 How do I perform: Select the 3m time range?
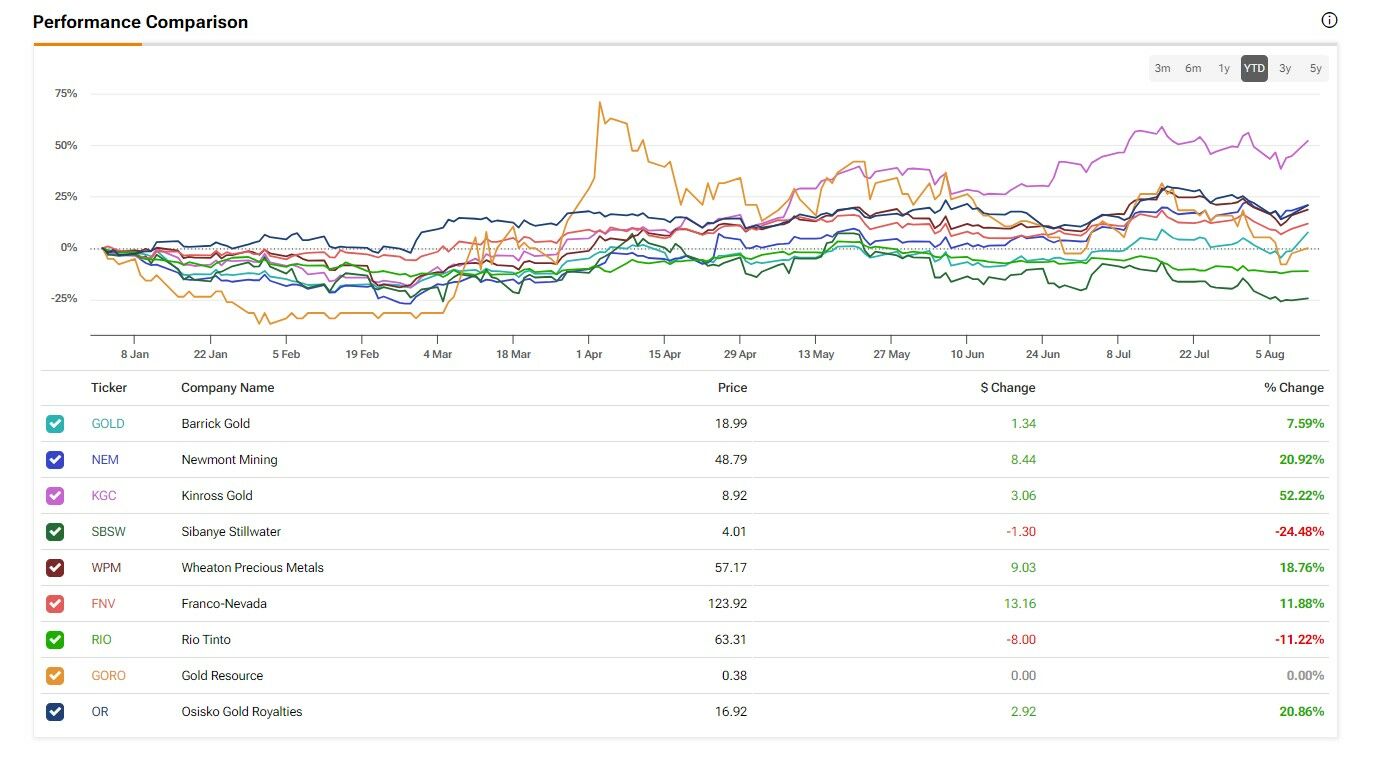tap(1162, 69)
